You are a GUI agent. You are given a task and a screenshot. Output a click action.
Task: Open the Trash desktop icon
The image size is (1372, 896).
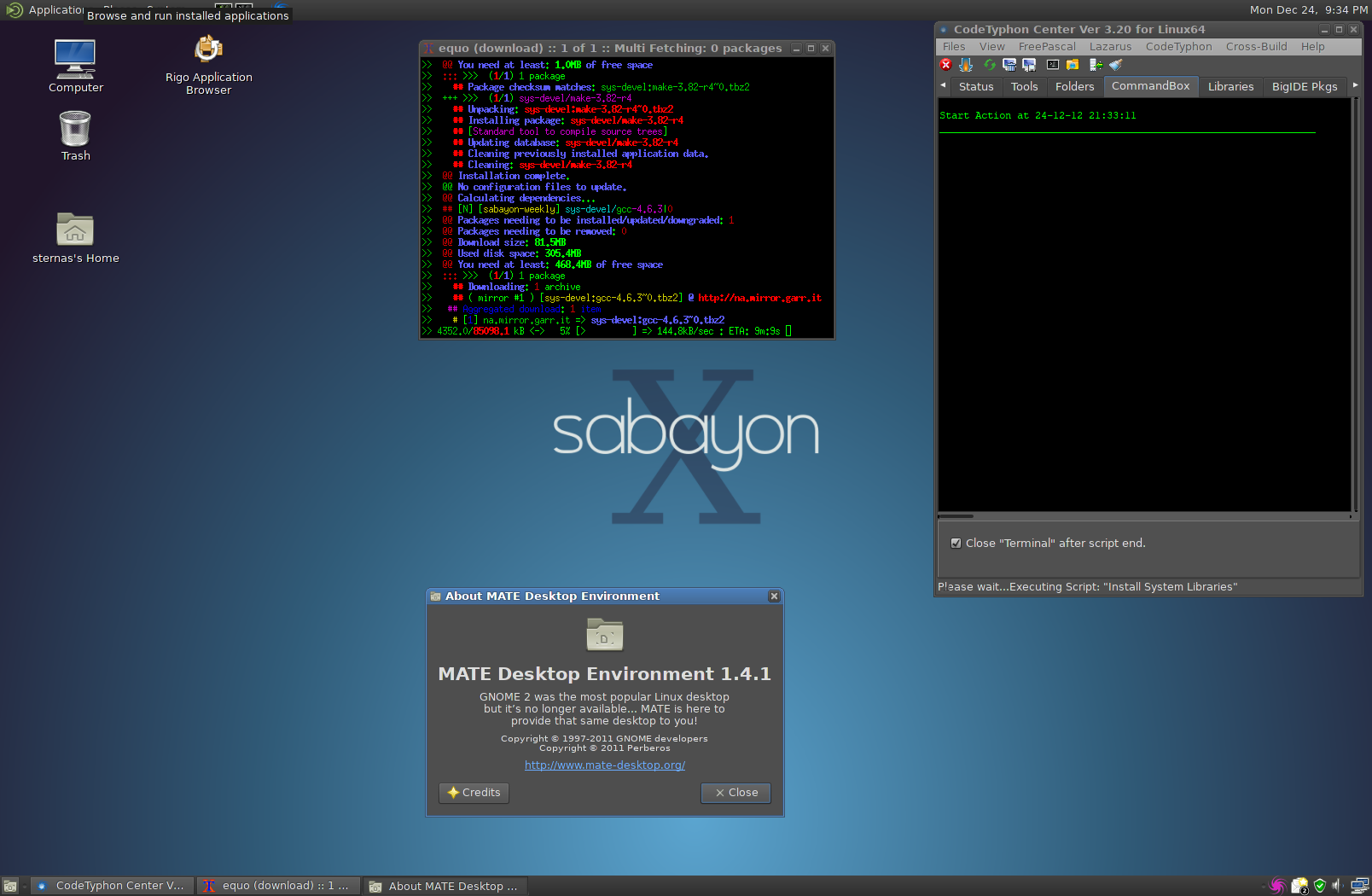click(x=75, y=136)
